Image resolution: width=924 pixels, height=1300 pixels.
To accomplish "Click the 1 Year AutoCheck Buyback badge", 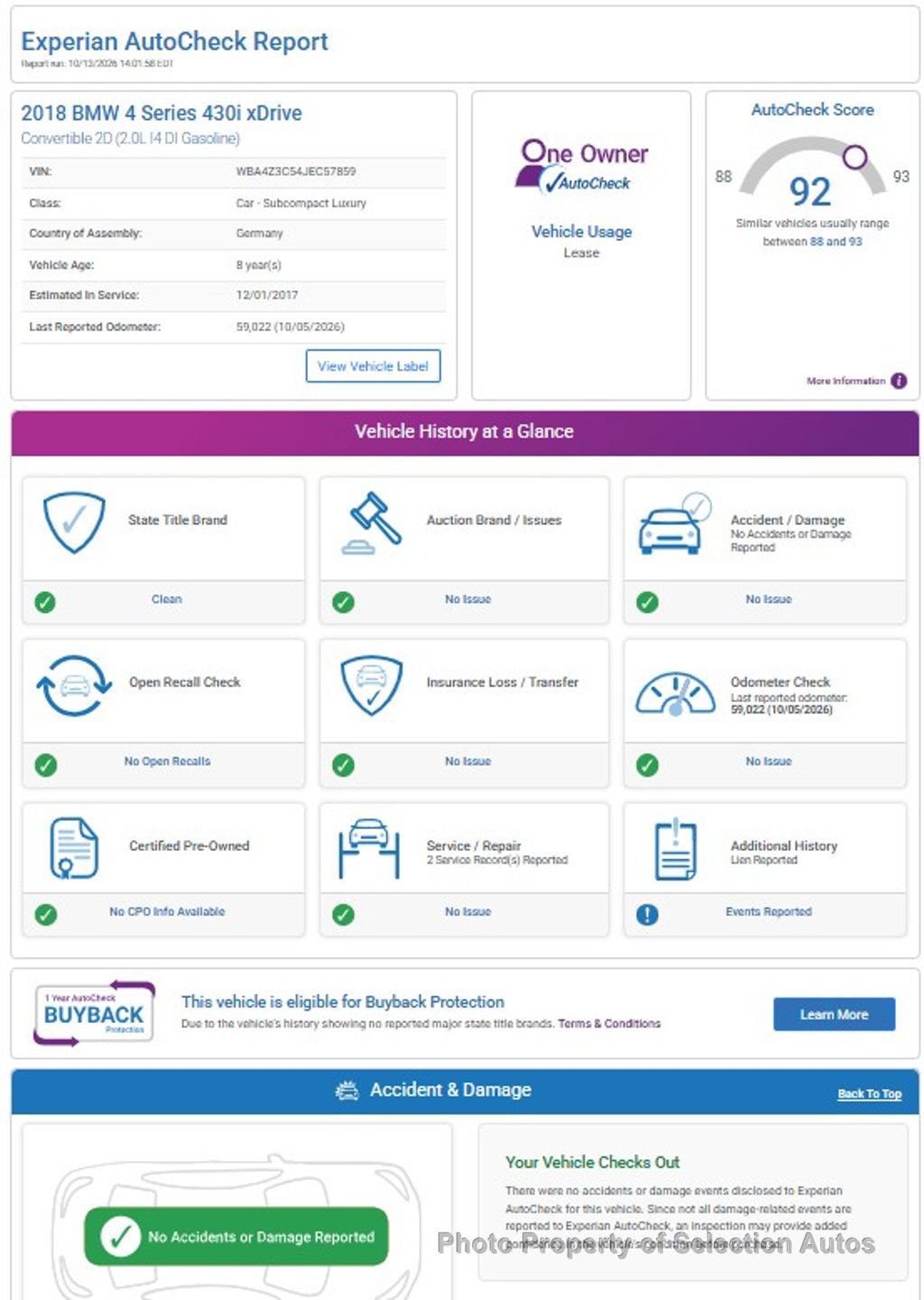I will [x=94, y=1013].
